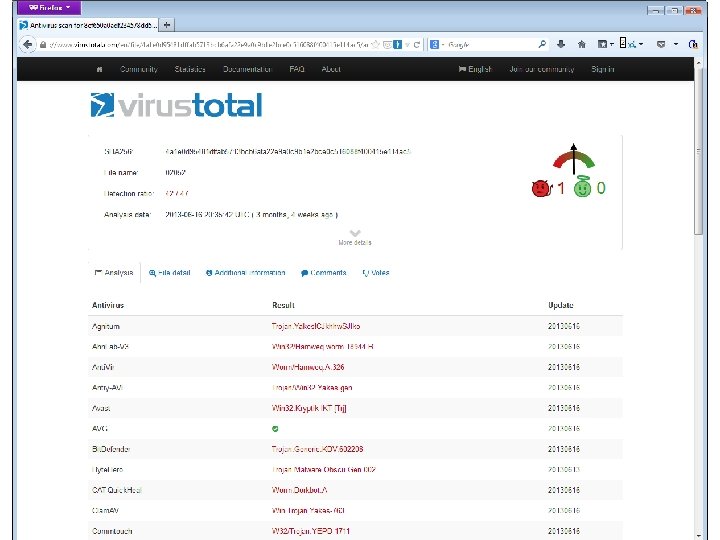The image size is (720, 540).
Task: Select ClamAV result Win.Trojan.Yakes
Action: [x=308, y=511]
